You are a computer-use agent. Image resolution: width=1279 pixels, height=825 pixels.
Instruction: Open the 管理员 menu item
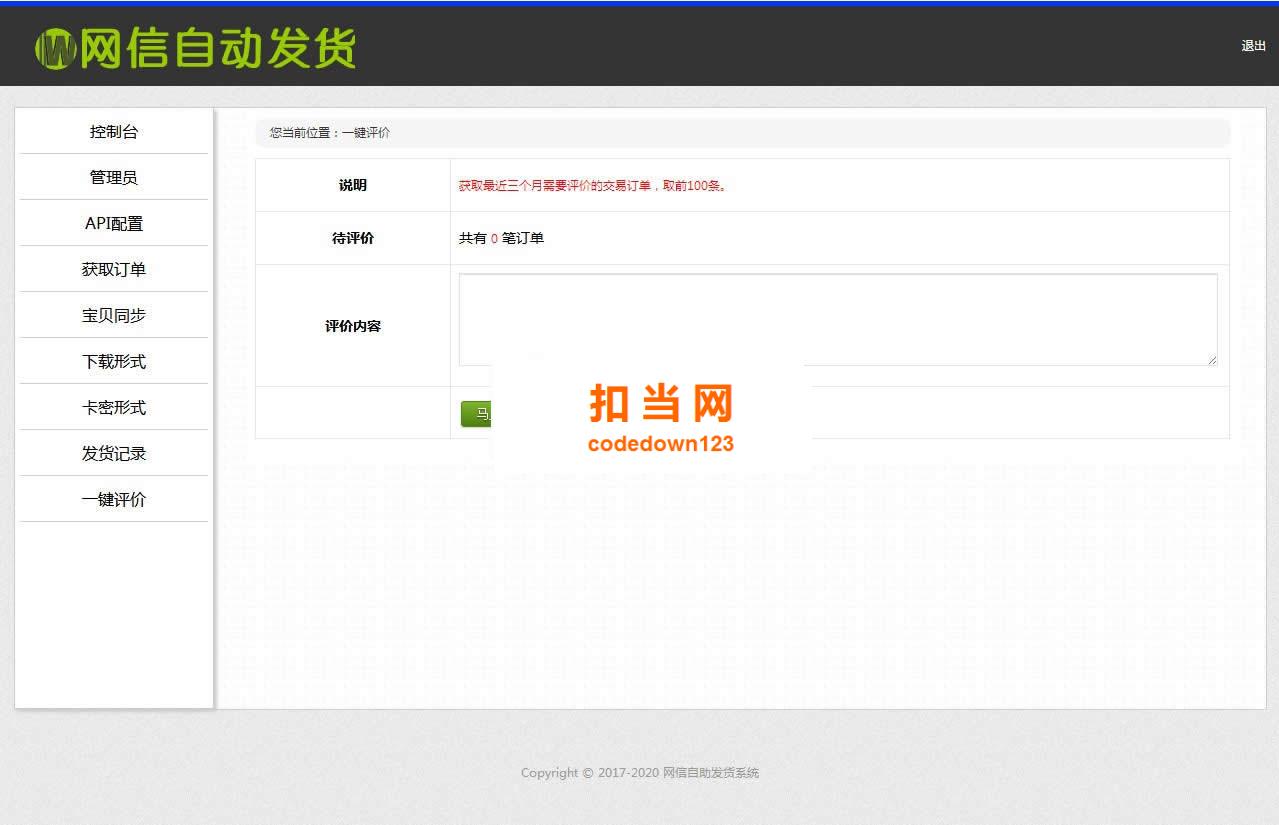tap(114, 177)
